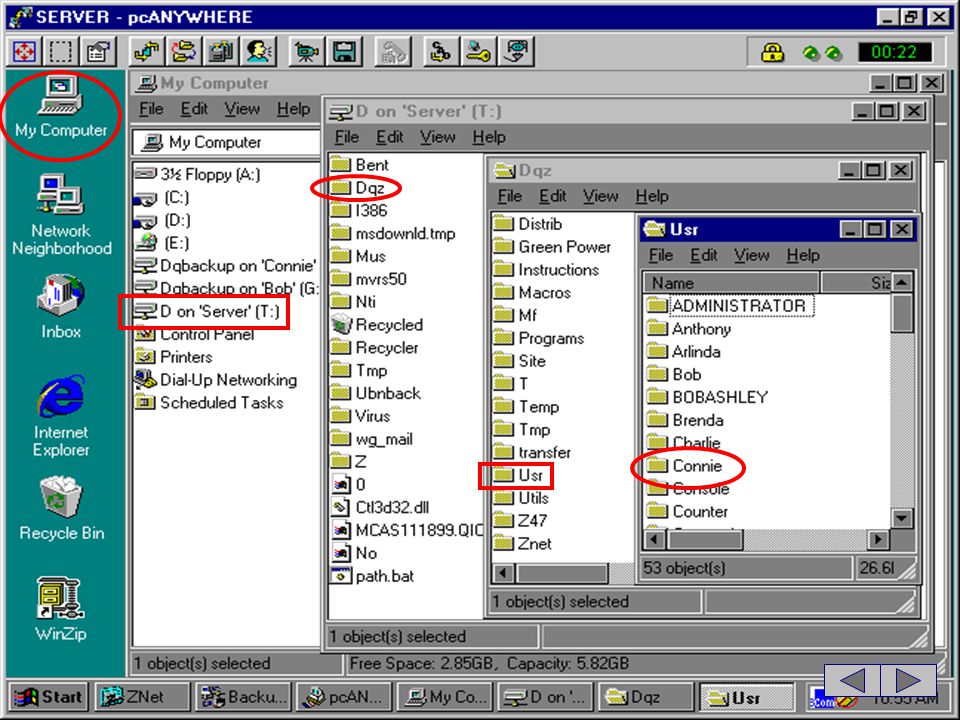Image resolution: width=960 pixels, height=720 pixels.
Task: Select the MCAS111899.QIC file
Action: coord(407,530)
